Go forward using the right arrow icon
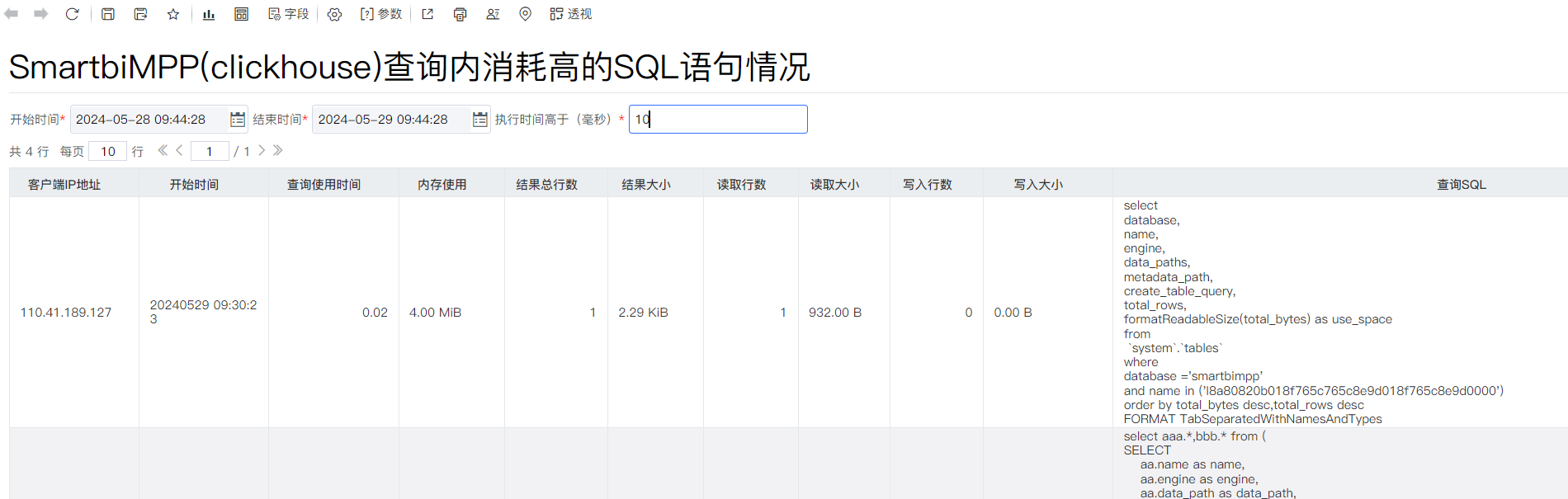 point(40,14)
